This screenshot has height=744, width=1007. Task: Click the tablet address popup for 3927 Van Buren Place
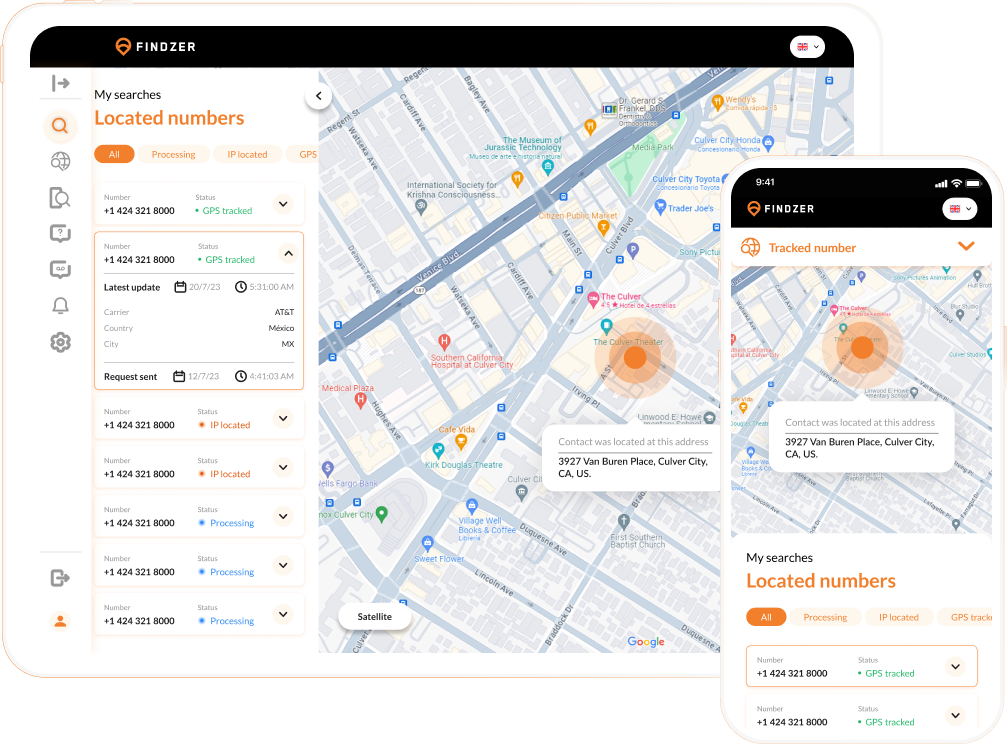coord(632,459)
